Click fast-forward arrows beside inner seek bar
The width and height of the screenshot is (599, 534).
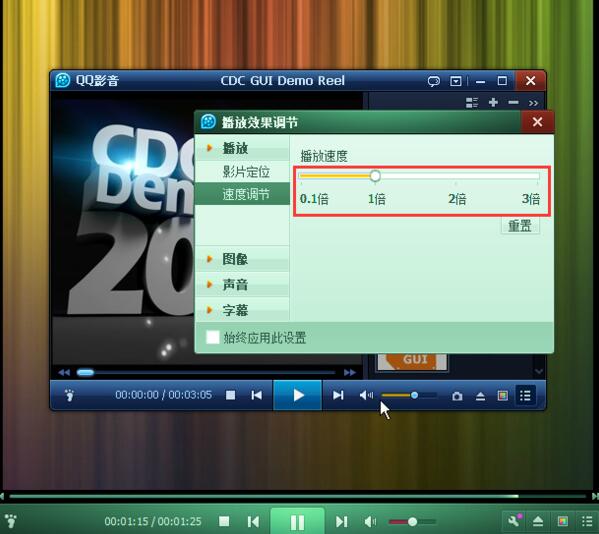tap(350, 372)
